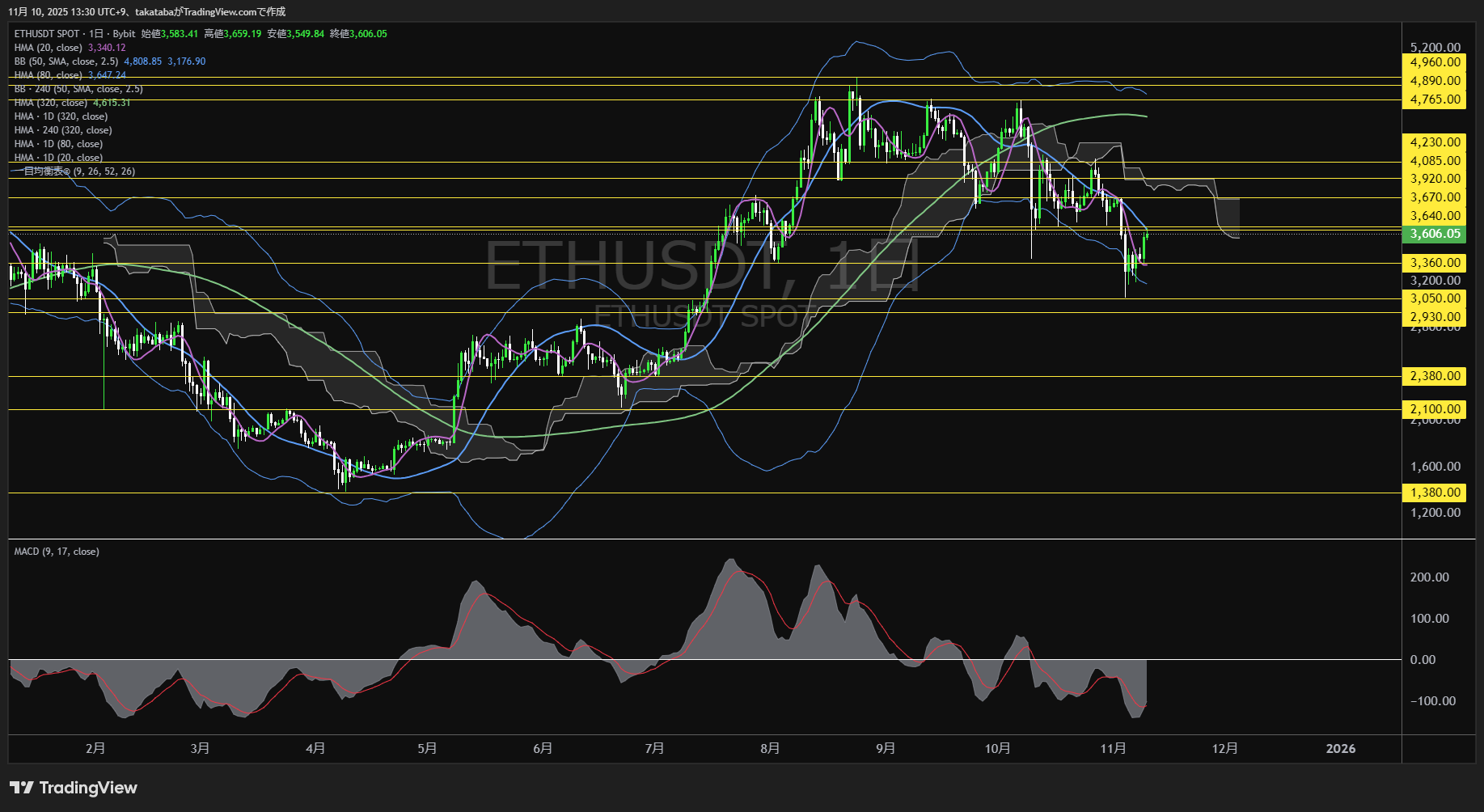Click the 2026 year label on the time axis
The image size is (1484, 812).
coord(1341,748)
